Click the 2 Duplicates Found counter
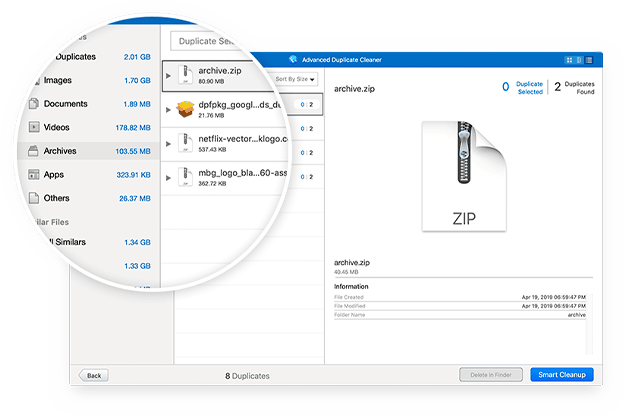Image resolution: width=625 pixels, height=418 pixels. click(x=574, y=88)
